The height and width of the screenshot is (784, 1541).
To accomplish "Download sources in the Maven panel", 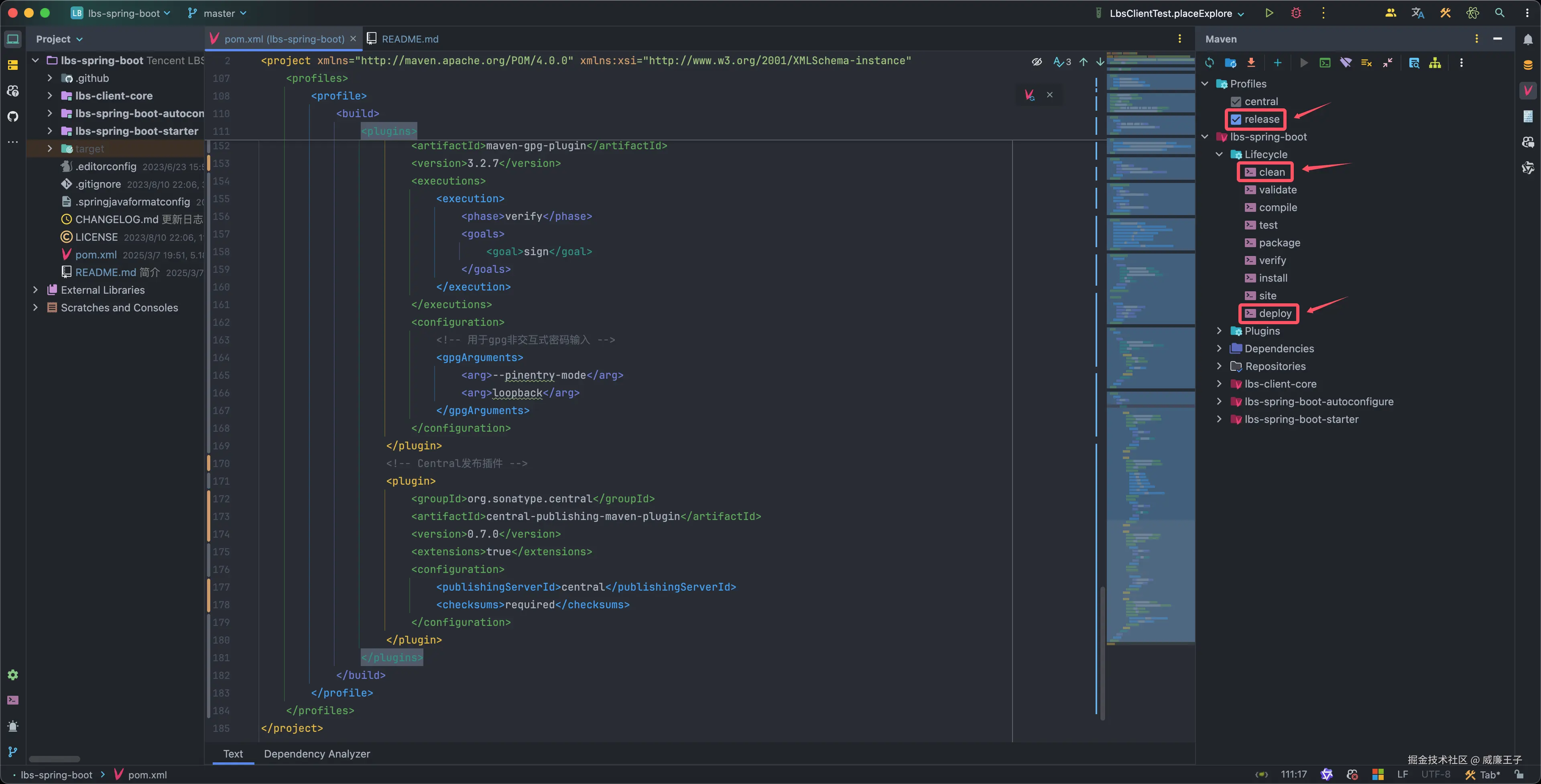I will point(1251,63).
